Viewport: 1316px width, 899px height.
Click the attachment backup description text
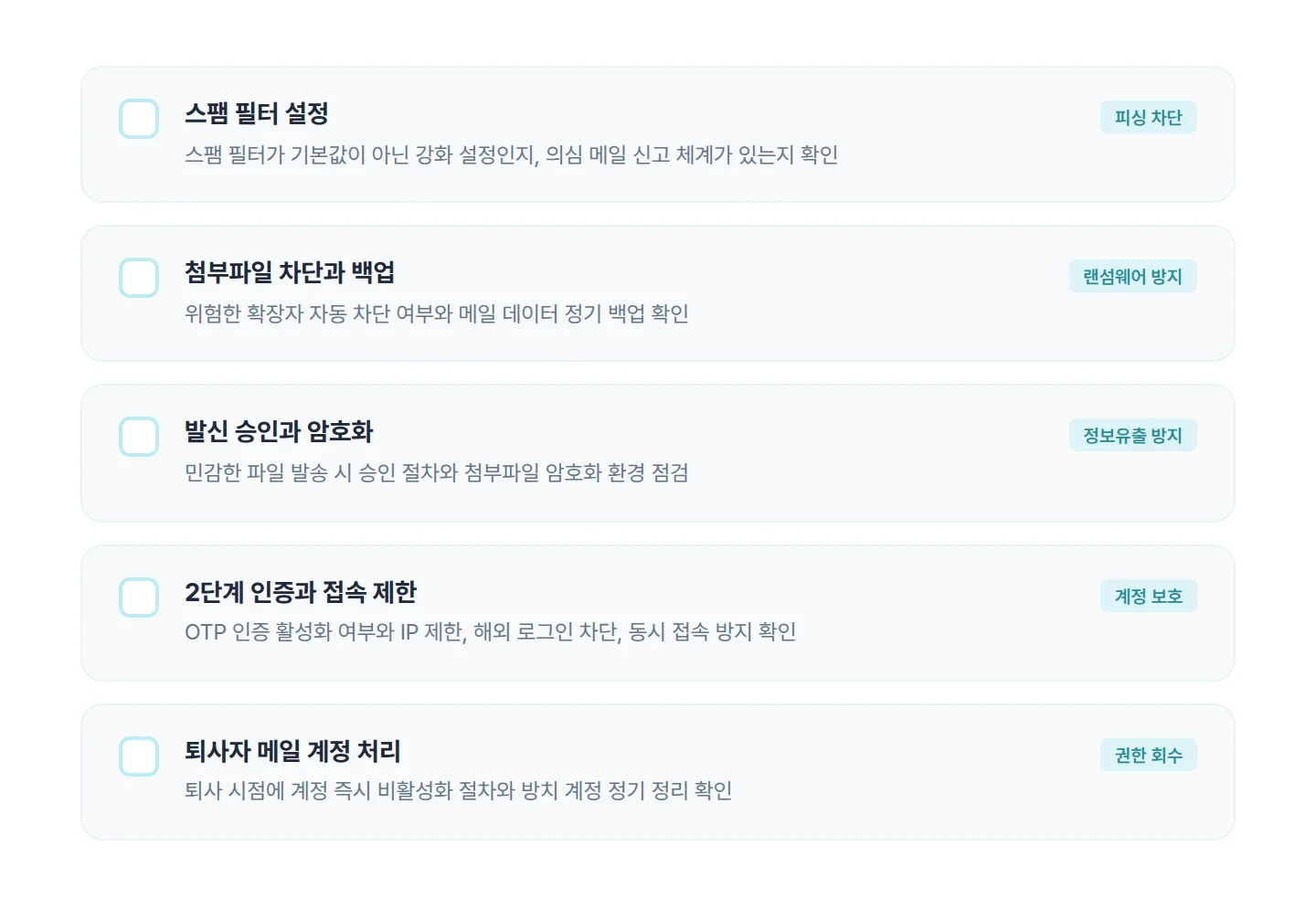tap(437, 313)
